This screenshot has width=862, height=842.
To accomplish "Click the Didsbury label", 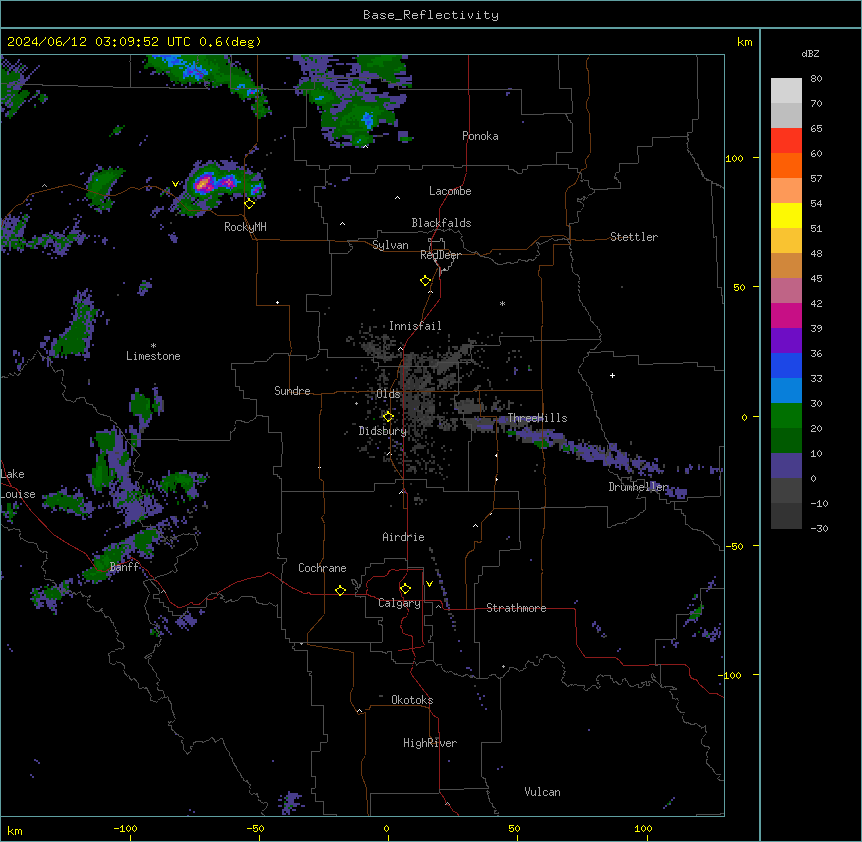I will tap(383, 431).
